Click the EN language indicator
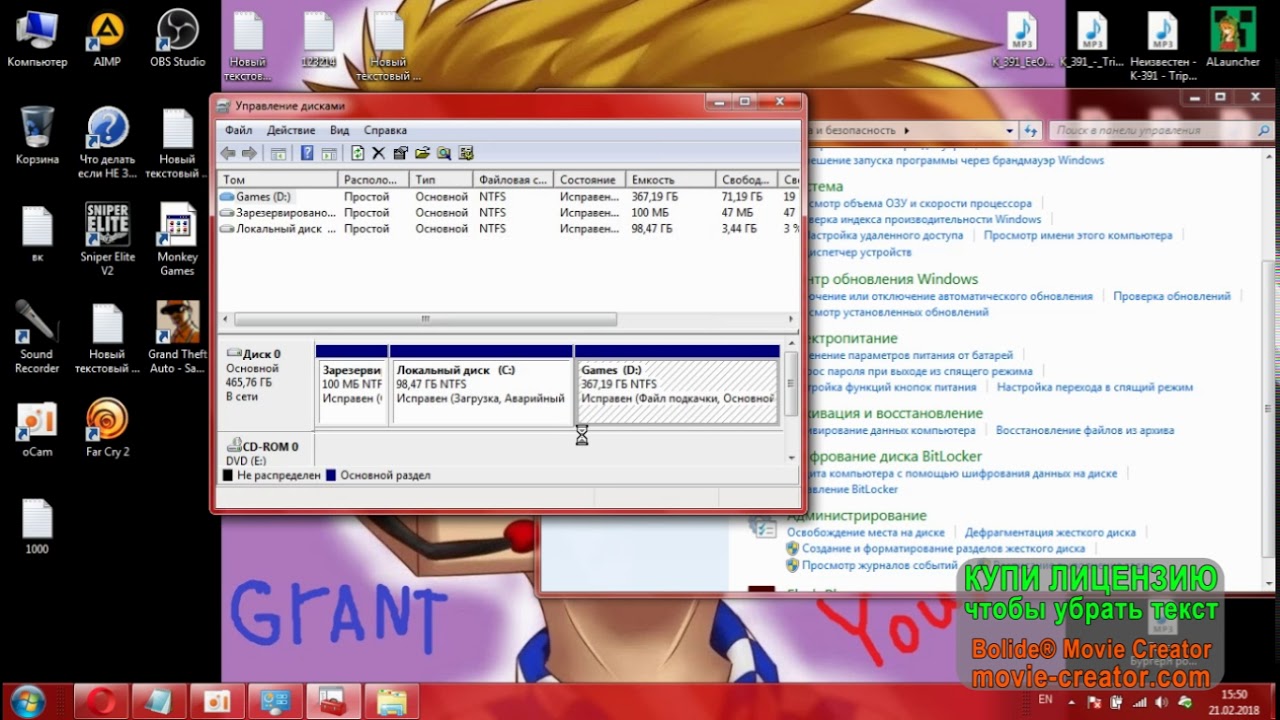Viewport: 1280px width, 720px height. click(x=1046, y=700)
